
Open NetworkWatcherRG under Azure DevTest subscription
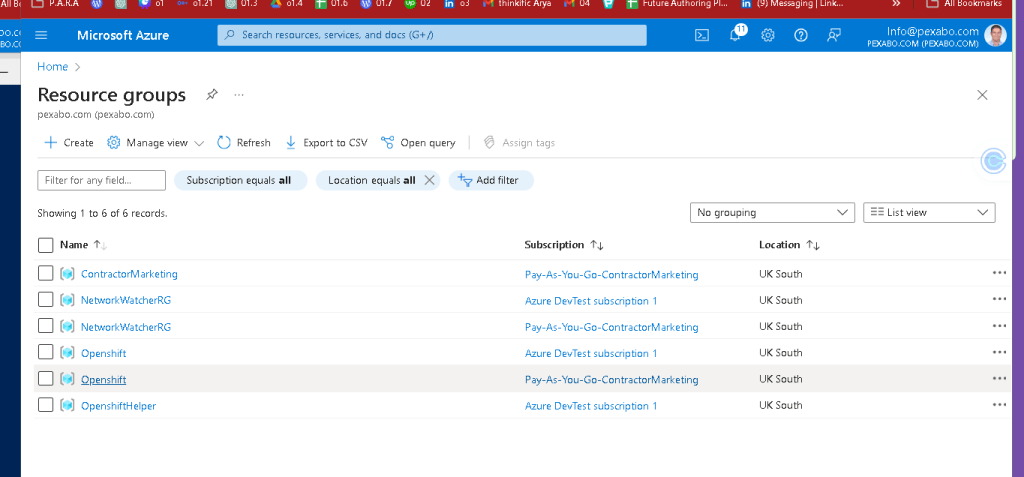[x=126, y=301]
